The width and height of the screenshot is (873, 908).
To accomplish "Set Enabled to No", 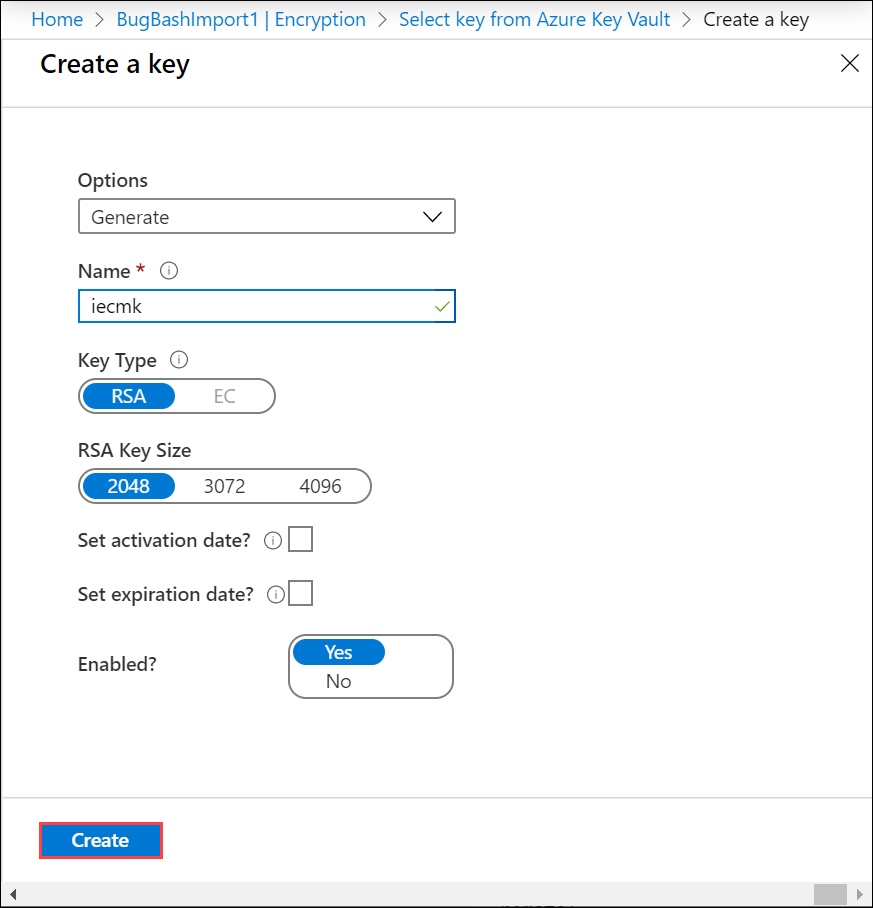I will coord(338,681).
